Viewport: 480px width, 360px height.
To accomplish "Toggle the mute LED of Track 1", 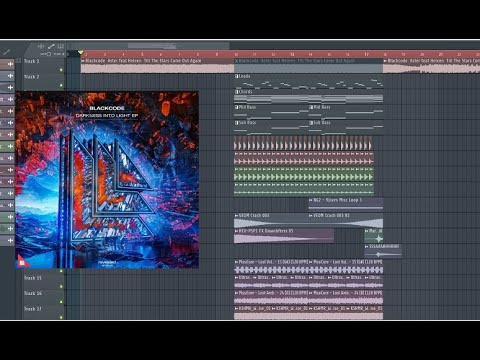I will click(61, 70).
